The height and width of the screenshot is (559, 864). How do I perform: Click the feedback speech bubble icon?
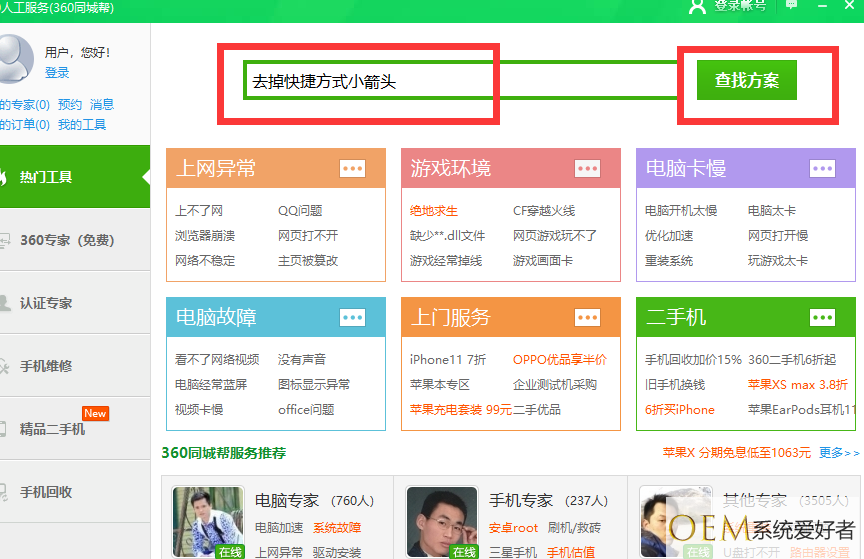tap(792, 6)
